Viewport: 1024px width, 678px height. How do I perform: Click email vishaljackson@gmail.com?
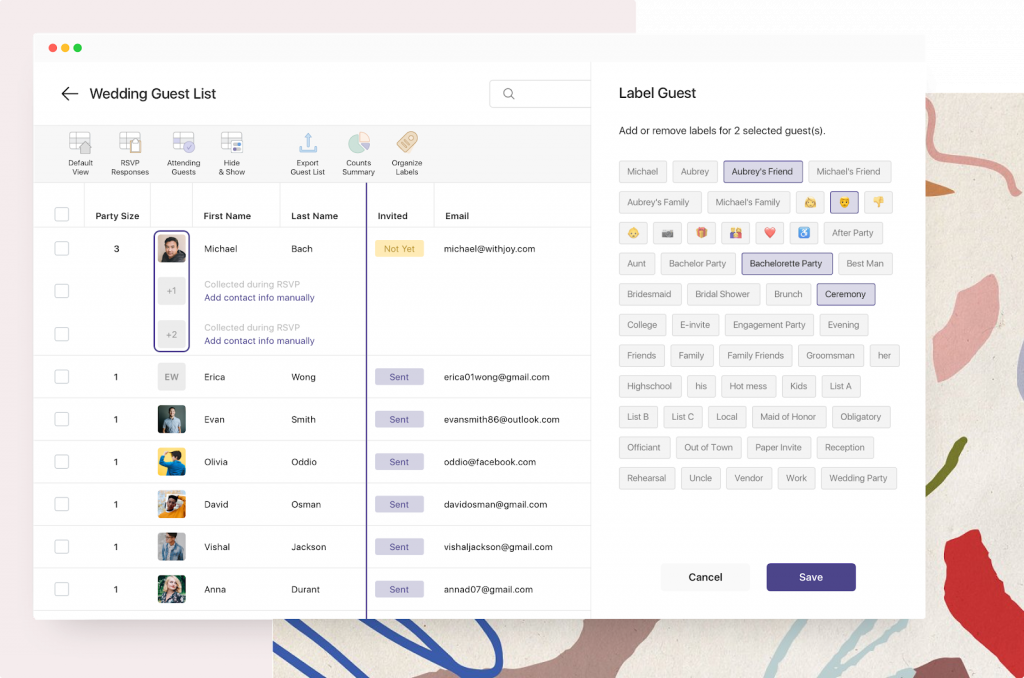pyautogui.click(x=498, y=547)
